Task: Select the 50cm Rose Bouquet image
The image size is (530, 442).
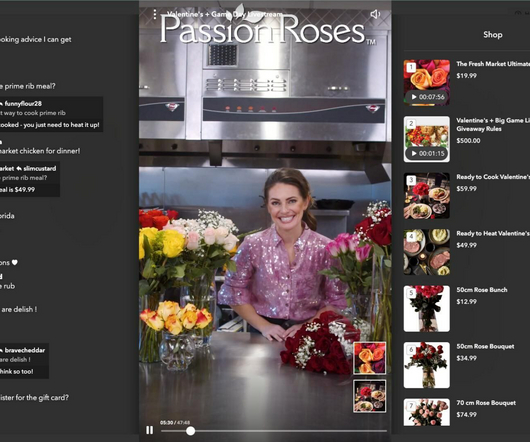Action: tap(427, 365)
